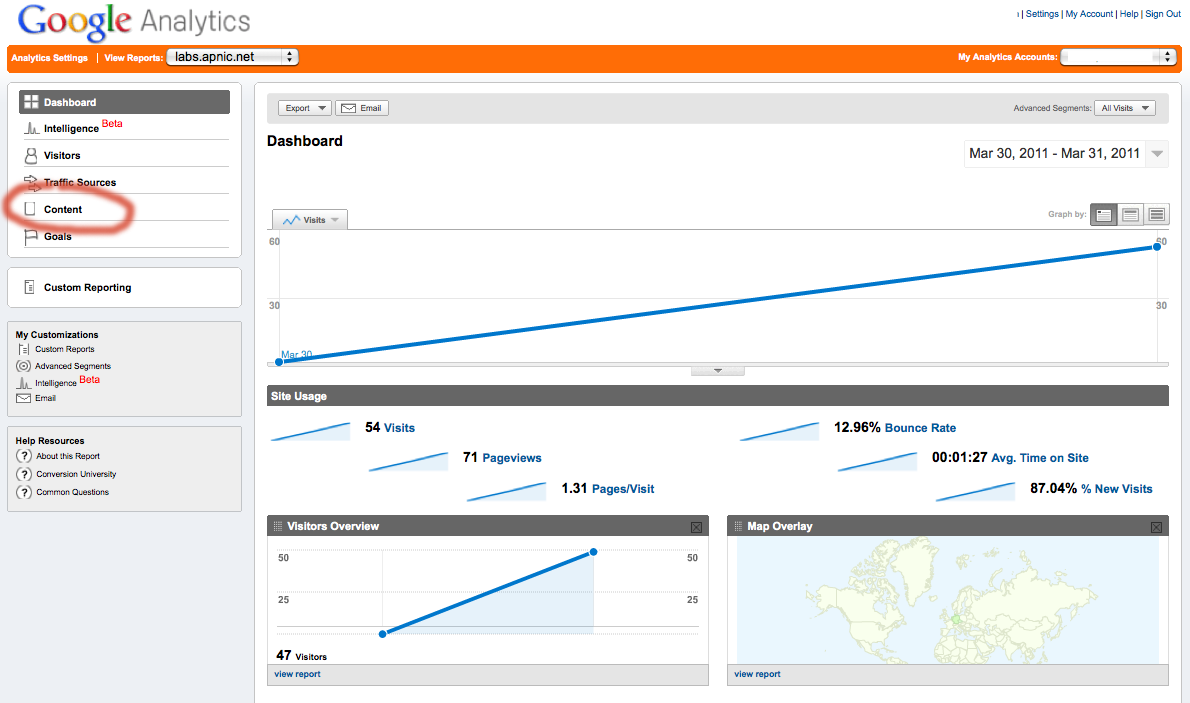Viewport: 1190px width, 703px height.
Task: Click the Content page icon
Action: pos(30,209)
